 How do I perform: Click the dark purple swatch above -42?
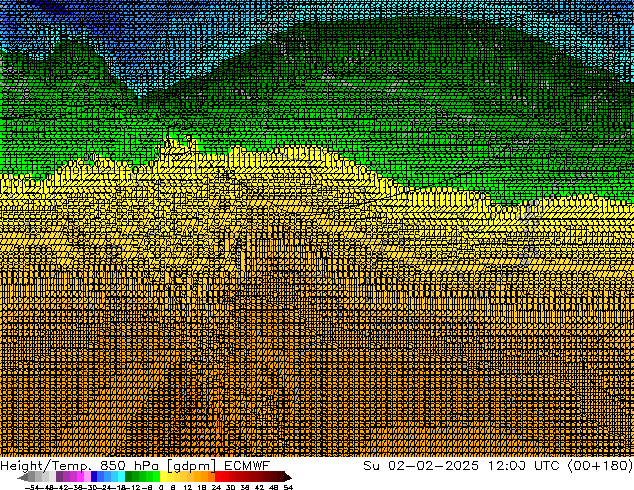pyautogui.click(x=59, y=476)
